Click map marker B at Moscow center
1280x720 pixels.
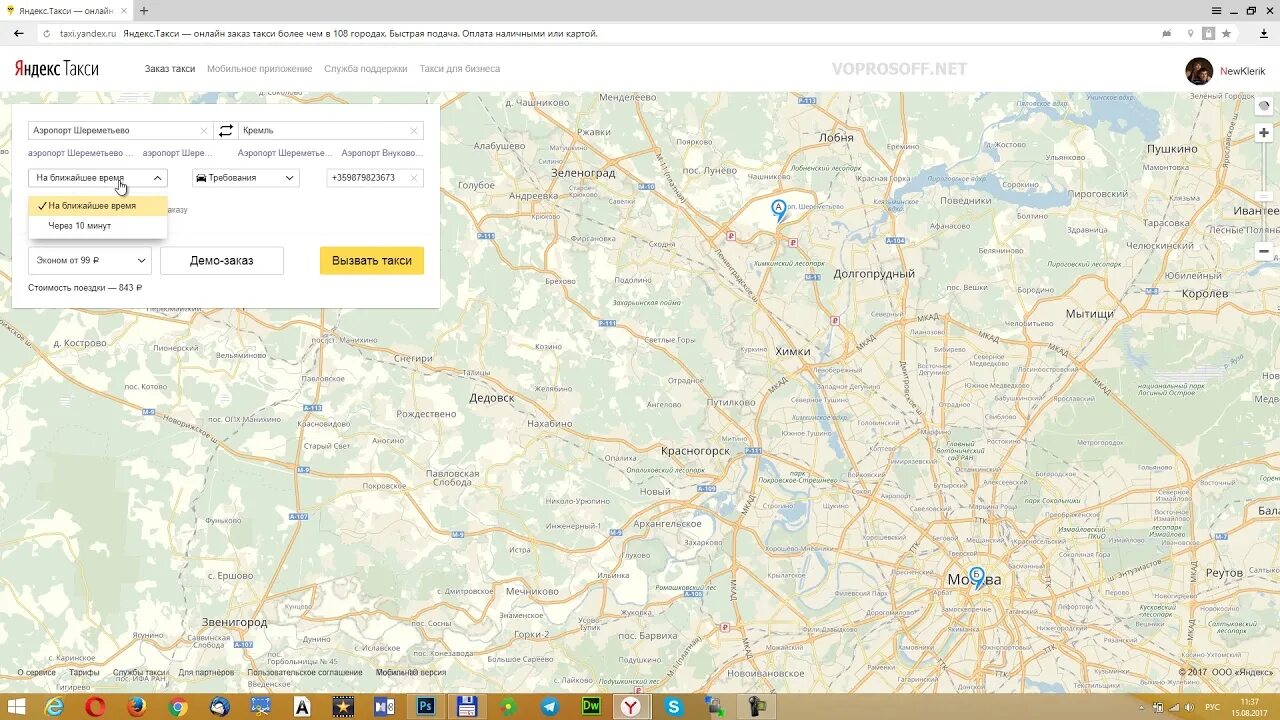977,577
